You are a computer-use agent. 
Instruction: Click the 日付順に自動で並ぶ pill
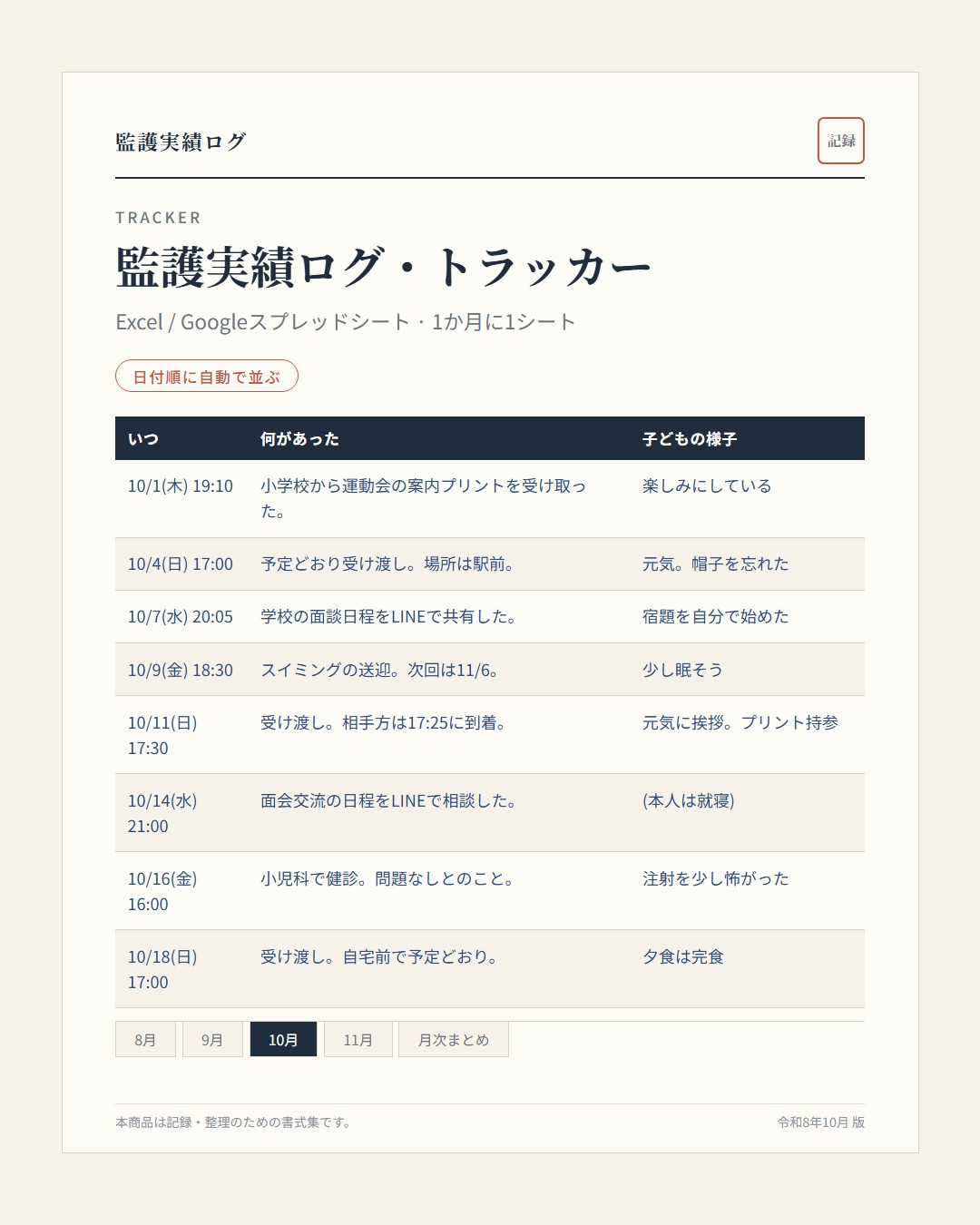[207, 377]
